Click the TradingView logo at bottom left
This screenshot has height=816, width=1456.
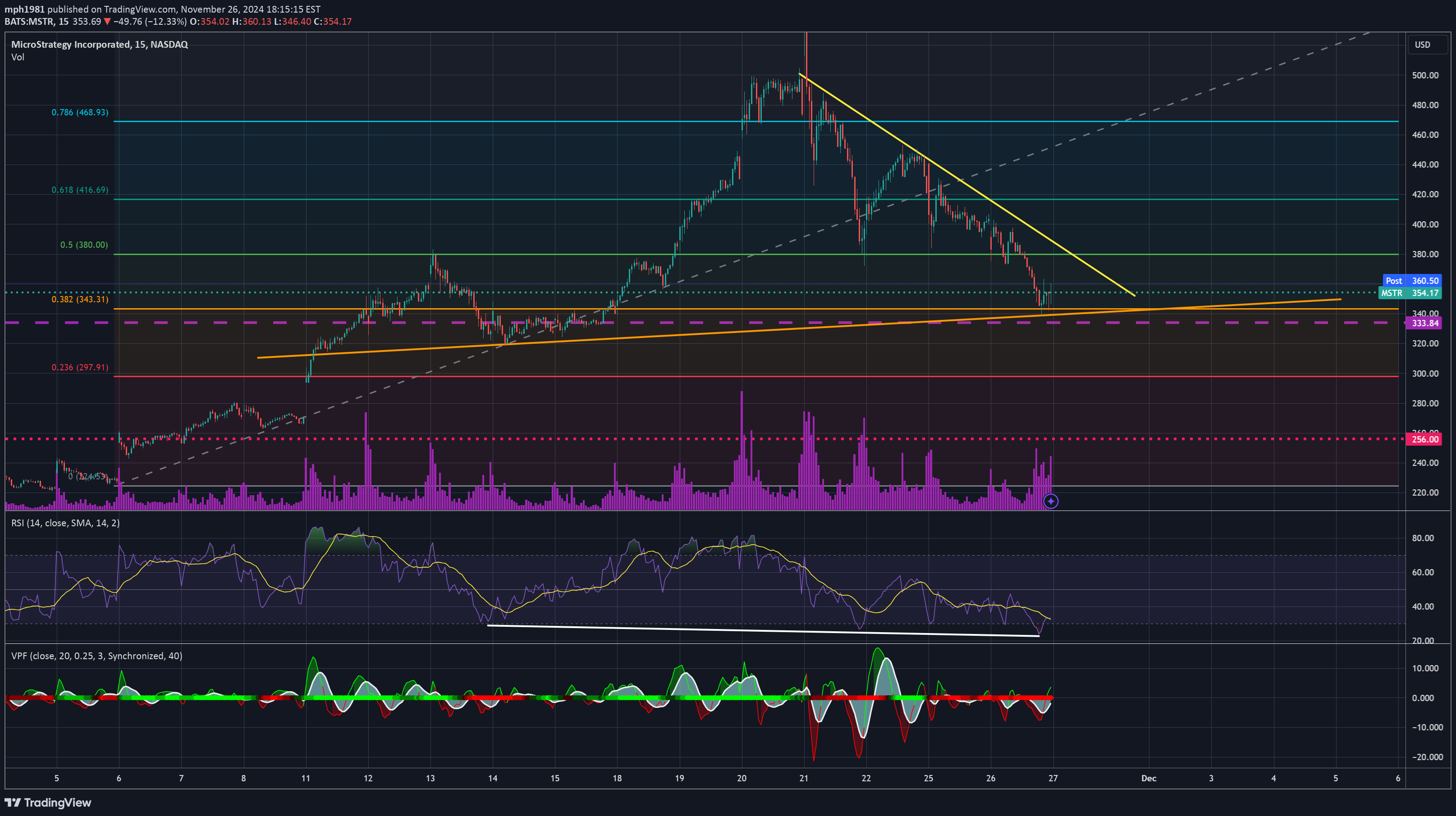[48, 802]
